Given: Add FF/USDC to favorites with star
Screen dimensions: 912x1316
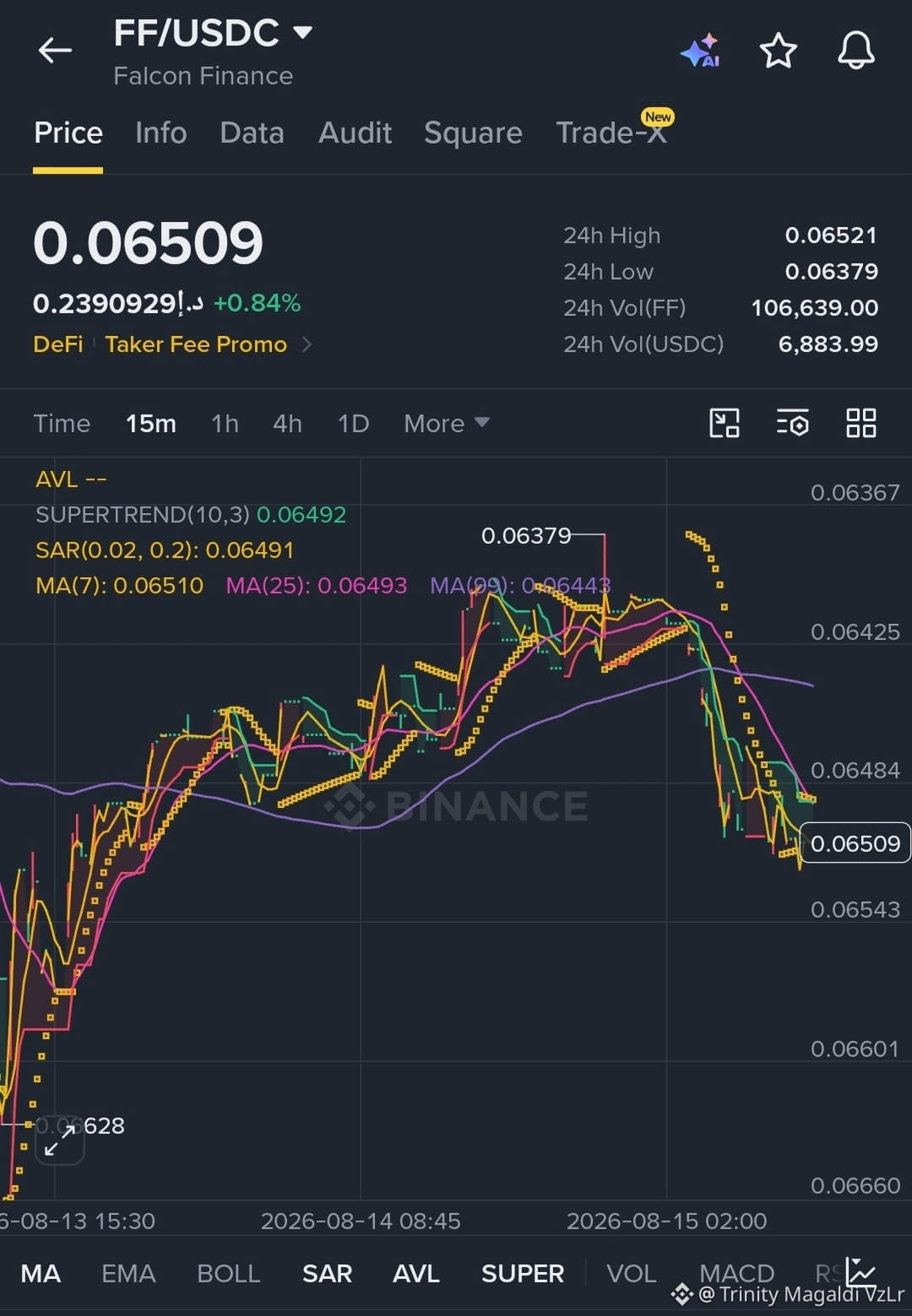Looking at the screenshot, I should (778, 51).
